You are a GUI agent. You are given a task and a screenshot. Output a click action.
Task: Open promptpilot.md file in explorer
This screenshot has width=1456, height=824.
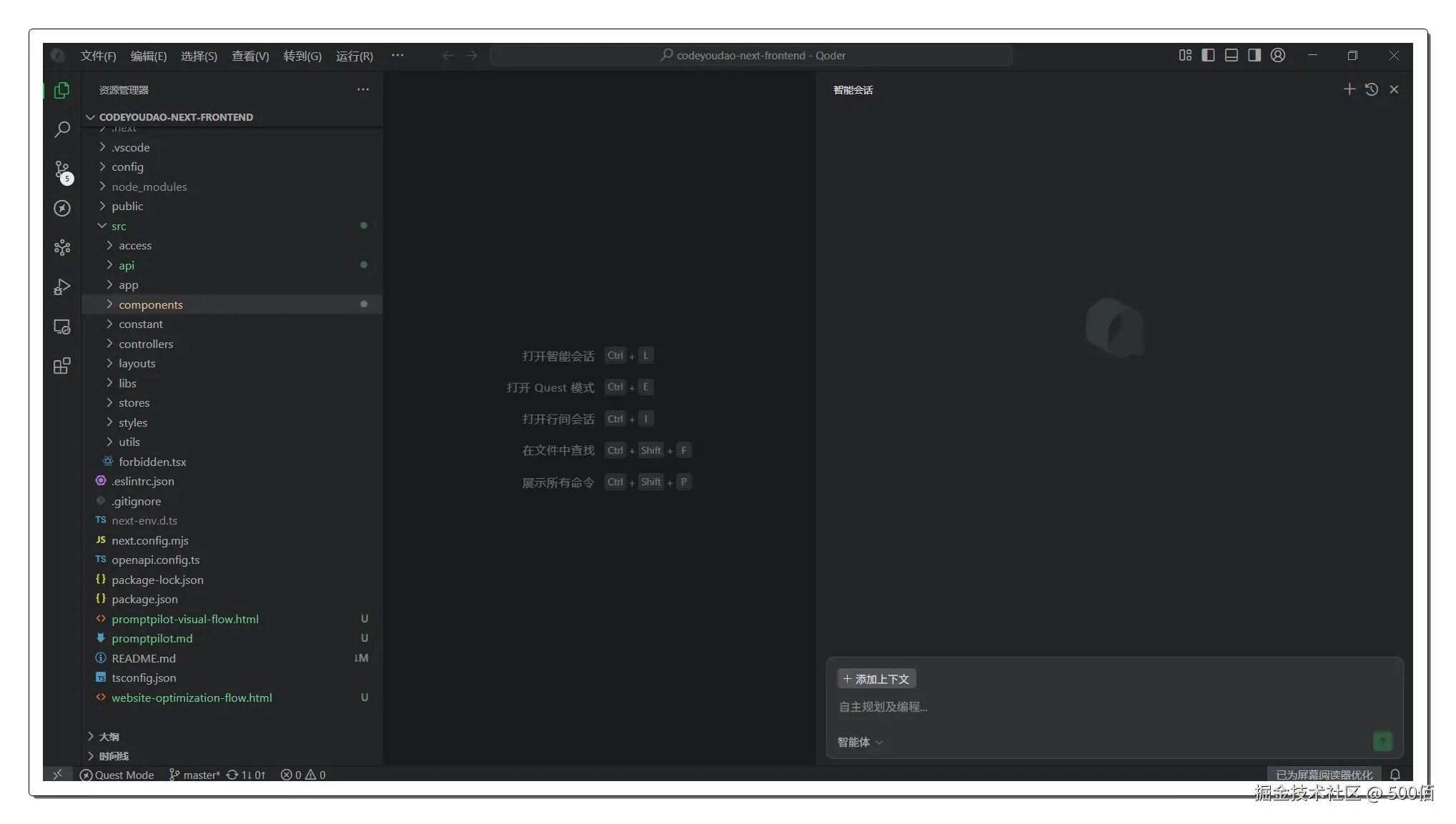coord(152,638)
